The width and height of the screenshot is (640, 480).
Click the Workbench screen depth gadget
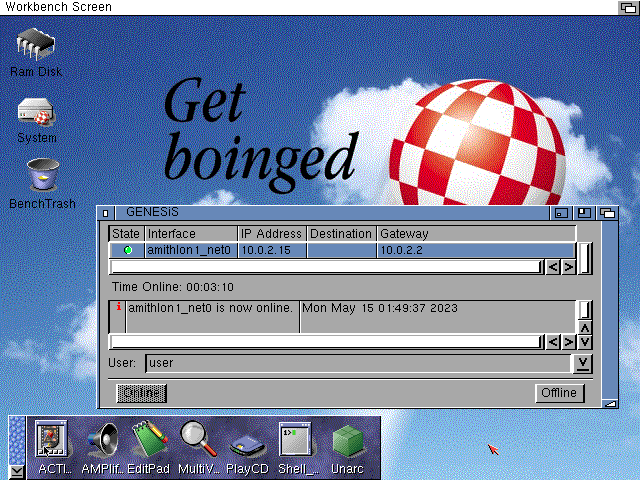(628, 7)
